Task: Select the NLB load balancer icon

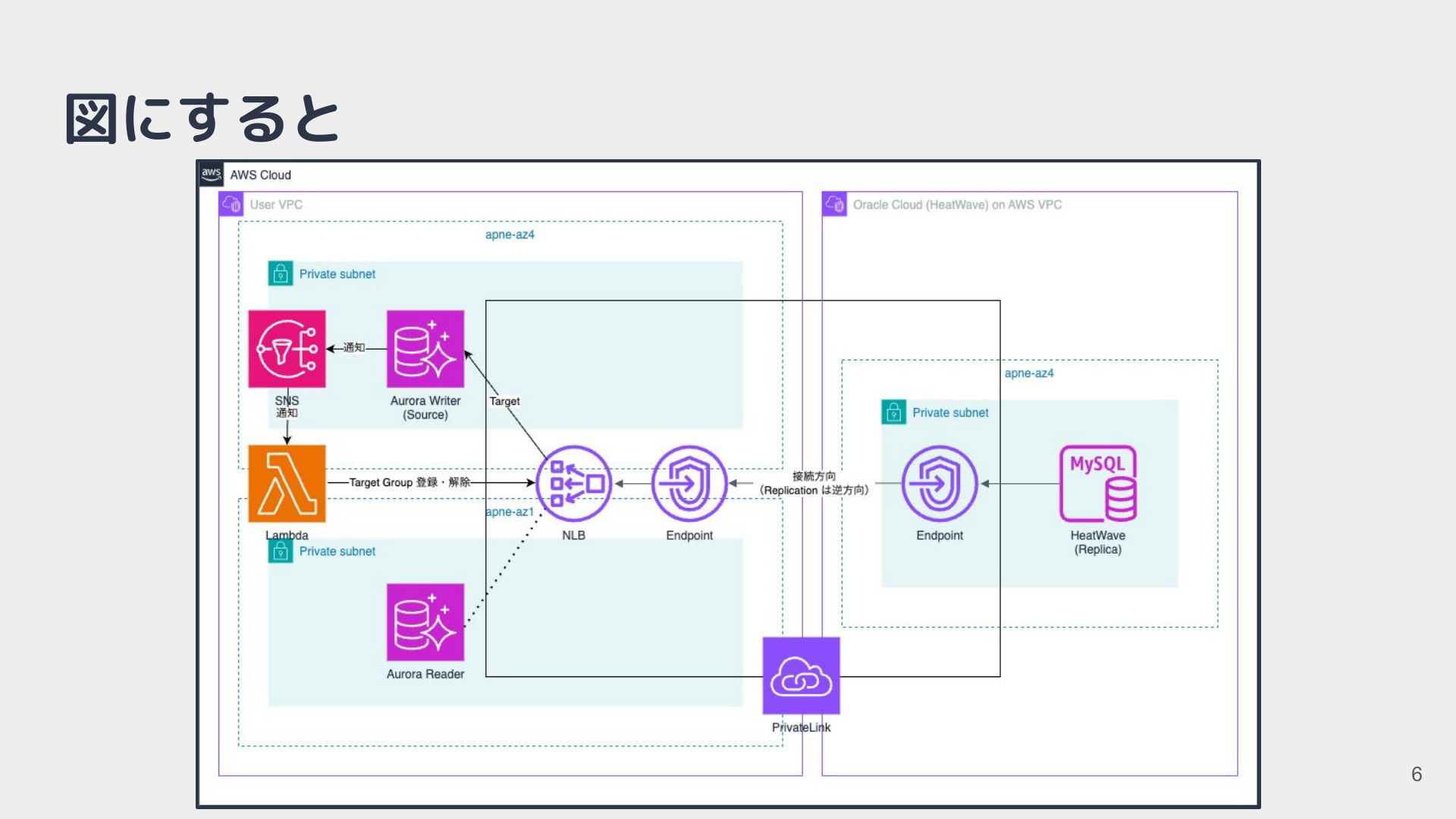Action: [573, 484]
